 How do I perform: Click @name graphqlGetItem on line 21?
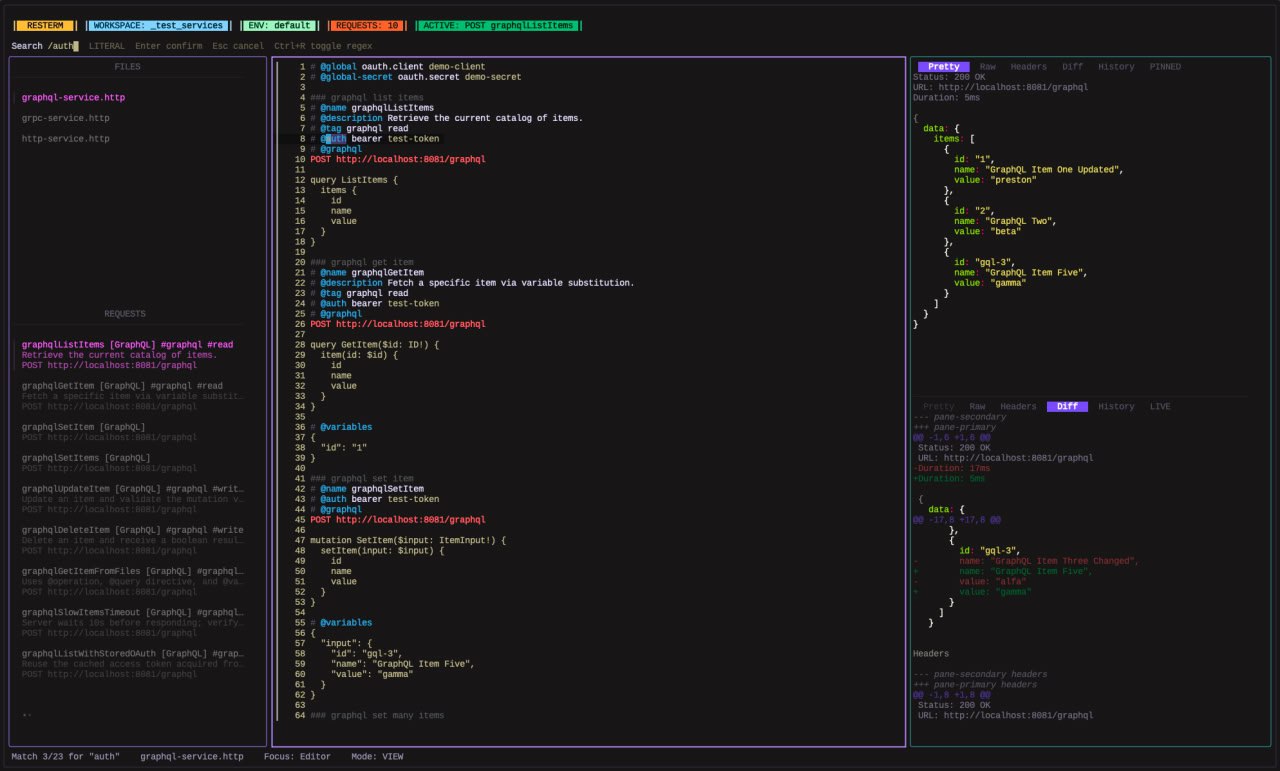tap(372, 273)
